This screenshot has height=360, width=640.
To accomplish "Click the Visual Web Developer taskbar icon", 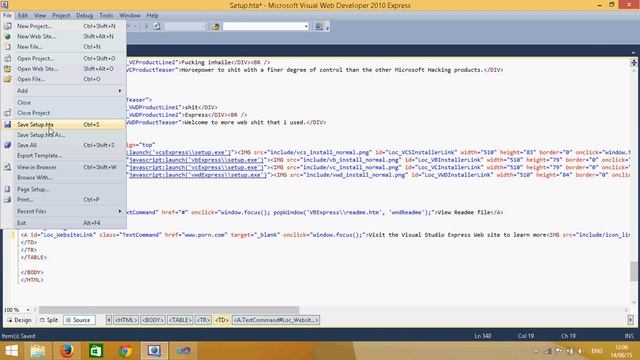I will tap(154, 351).
